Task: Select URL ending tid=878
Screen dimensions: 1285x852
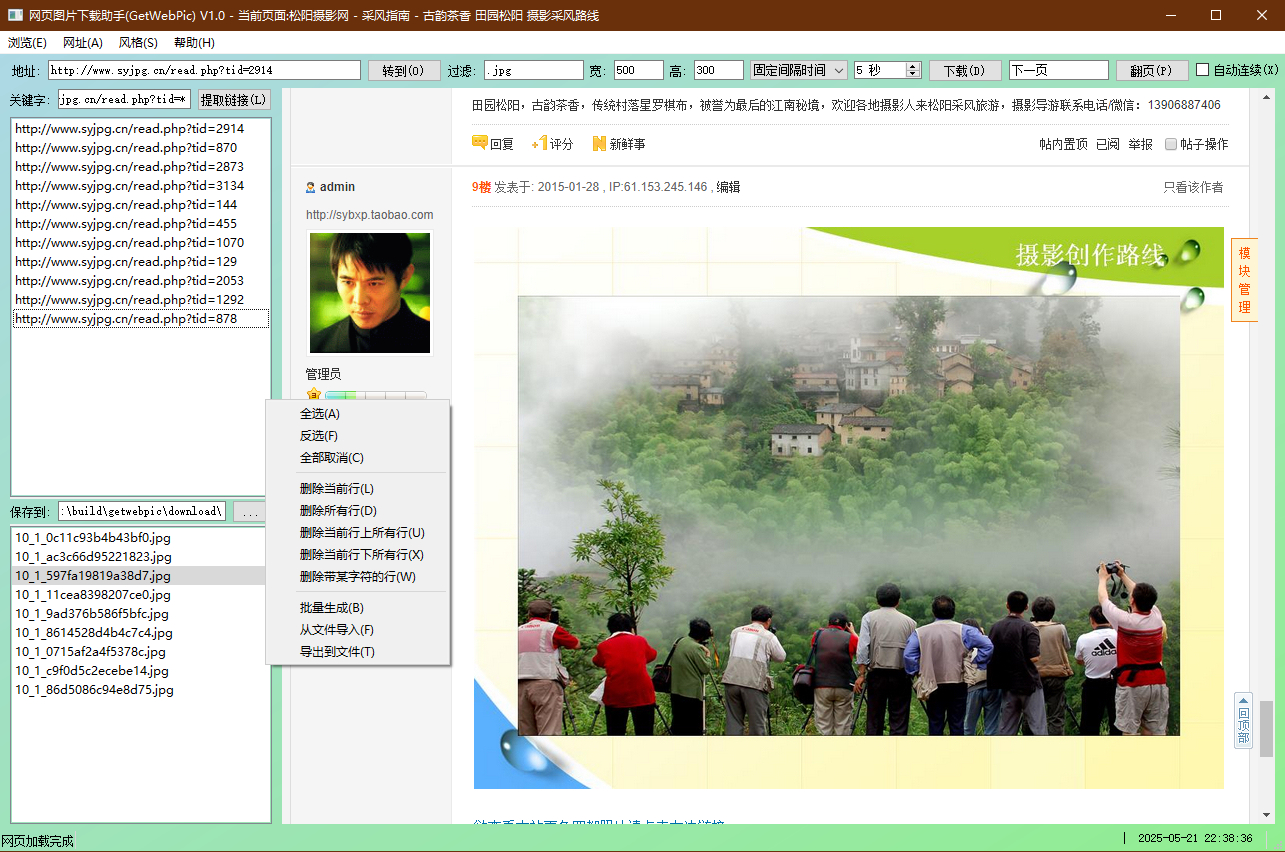Action: [x=140, y=319]
